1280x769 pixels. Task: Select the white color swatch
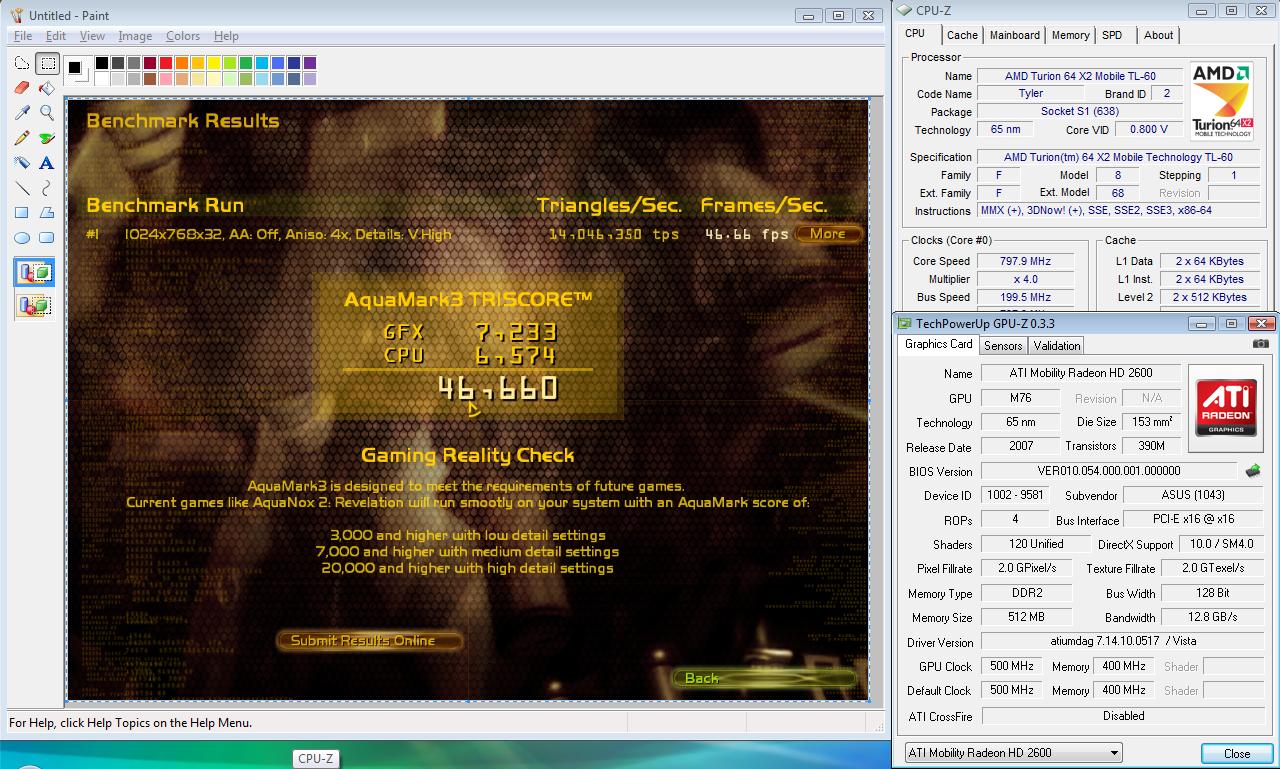tap(102, 79)
